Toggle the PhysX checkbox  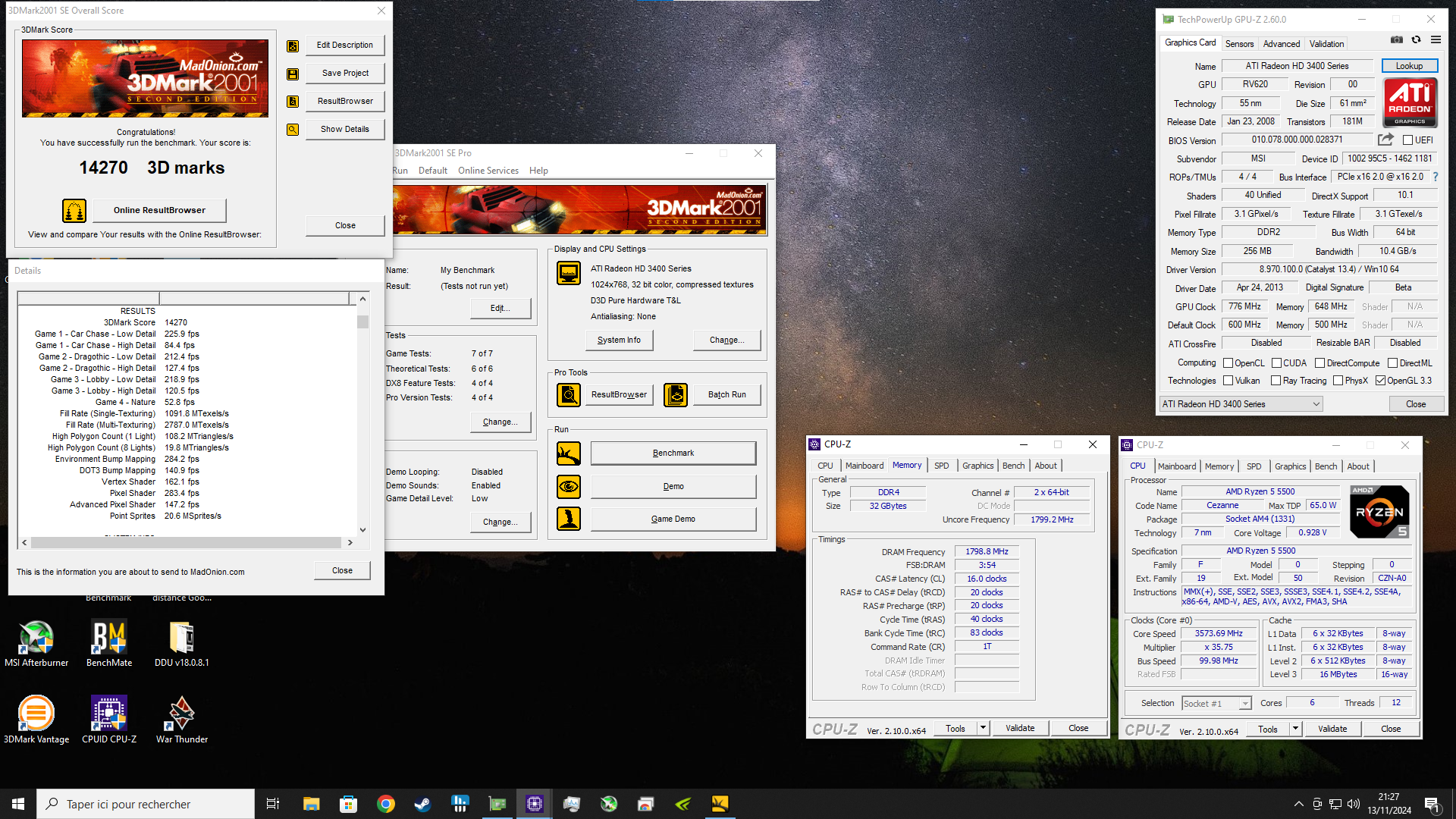pyautogui.click(x=1338, y=381)
